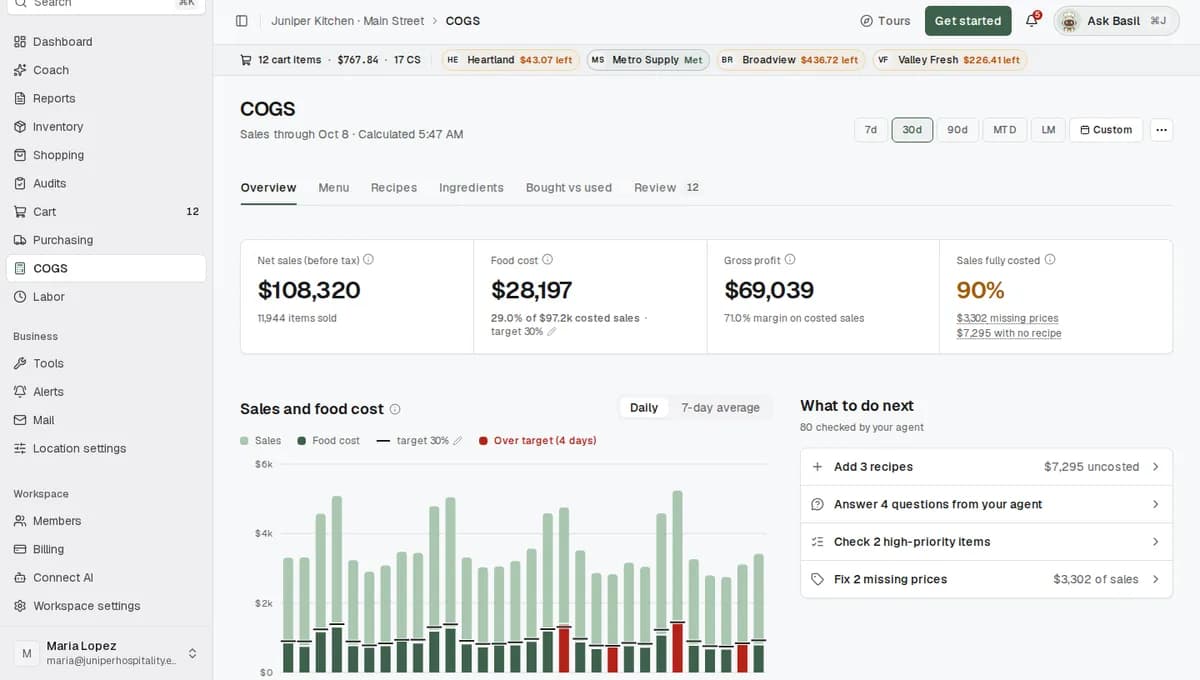Open Location settings in the sidebar
This screenshot has width=1200, height=680.
106,448
